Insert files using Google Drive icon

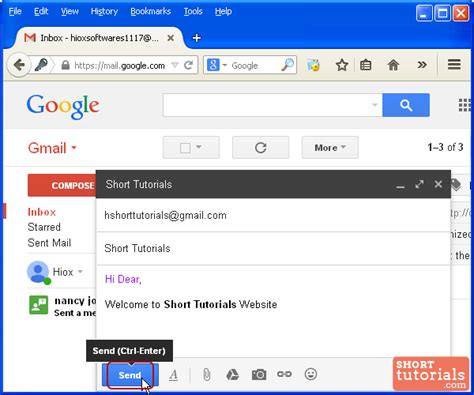(232, 375)
